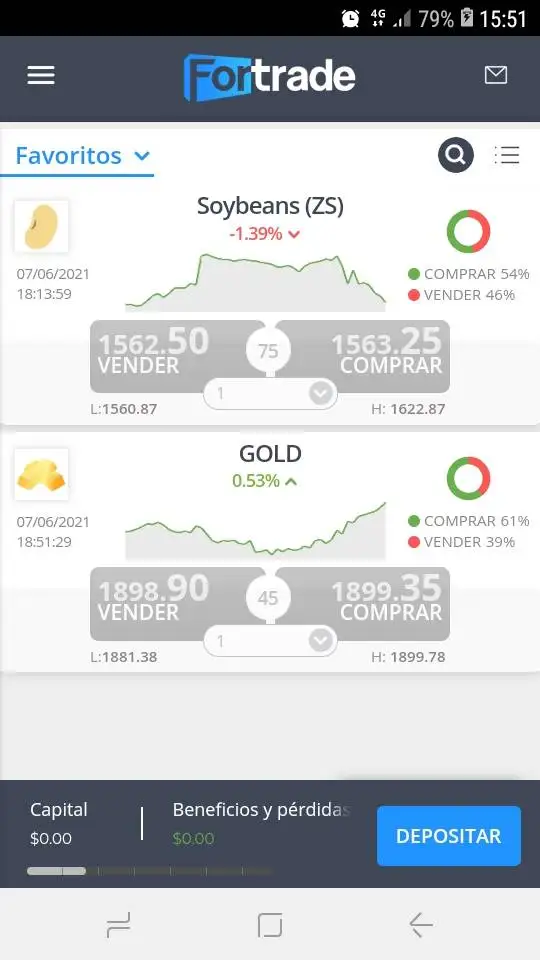Tap the Soybeans bean icon
This screenshot has width=540, height=960.
pyautogui.click(x=41, y=227)
